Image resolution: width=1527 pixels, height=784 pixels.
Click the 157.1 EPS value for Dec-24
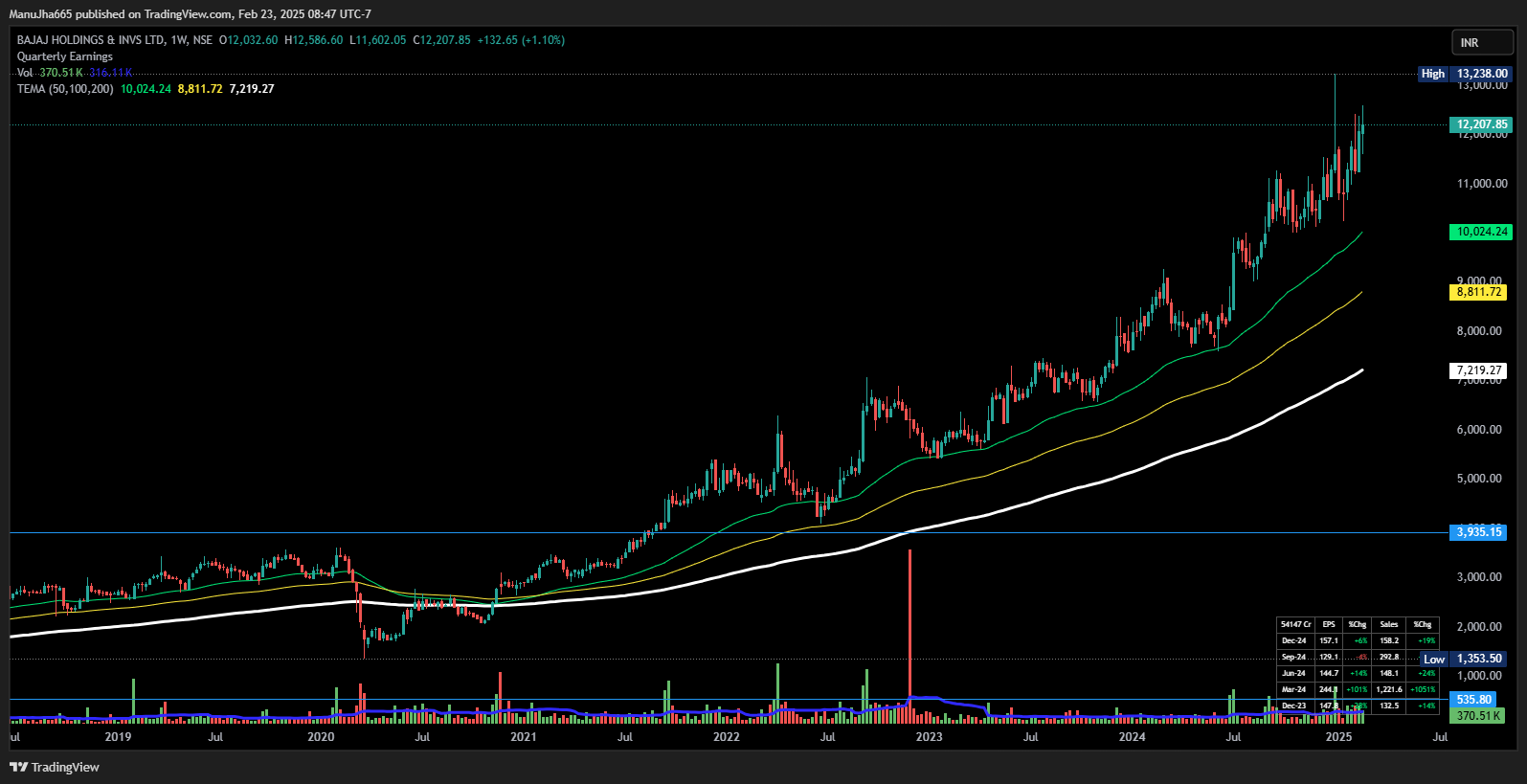[x=1329, y=640]
